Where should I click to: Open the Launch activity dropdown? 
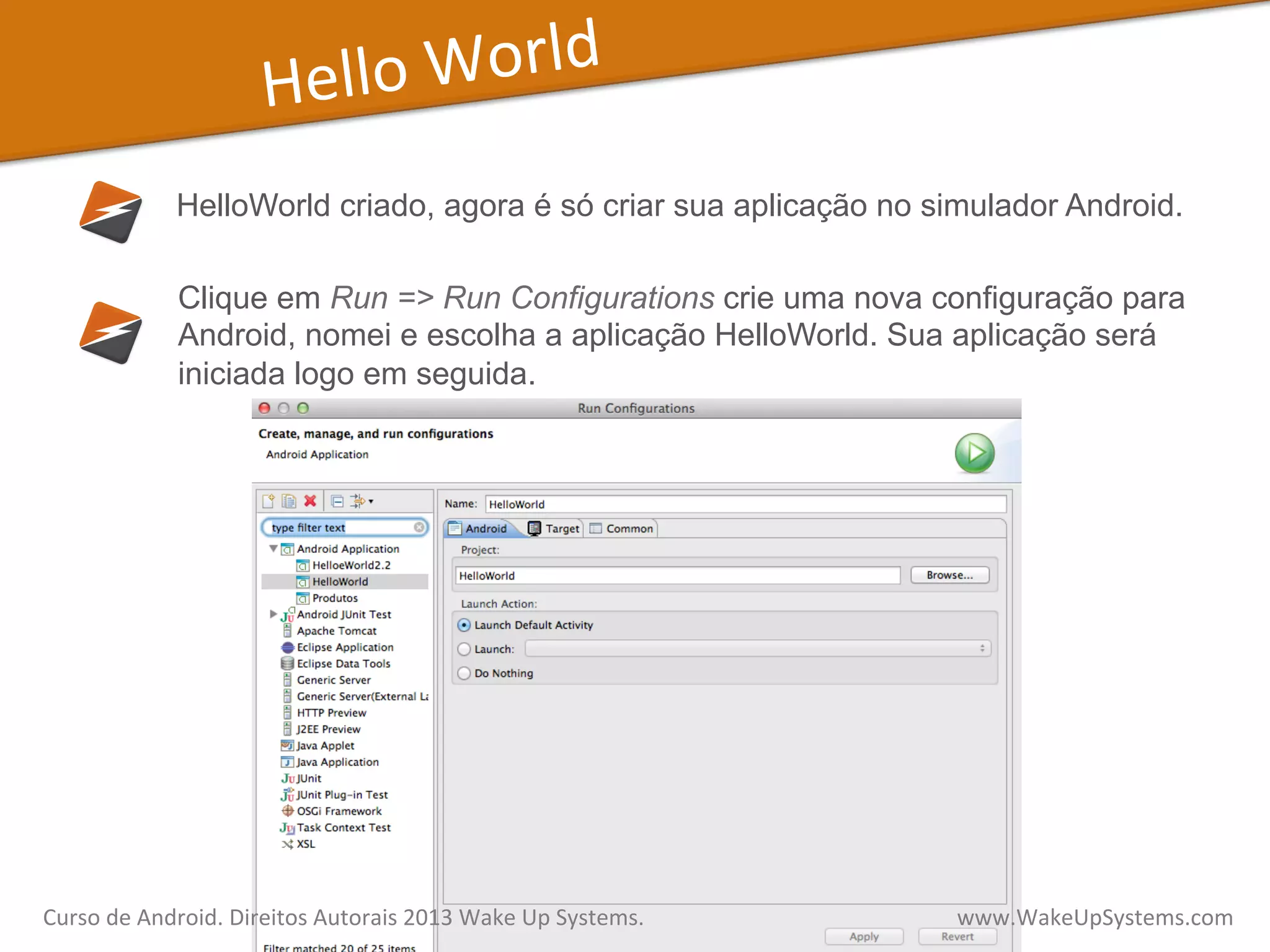tap(758, 648)
